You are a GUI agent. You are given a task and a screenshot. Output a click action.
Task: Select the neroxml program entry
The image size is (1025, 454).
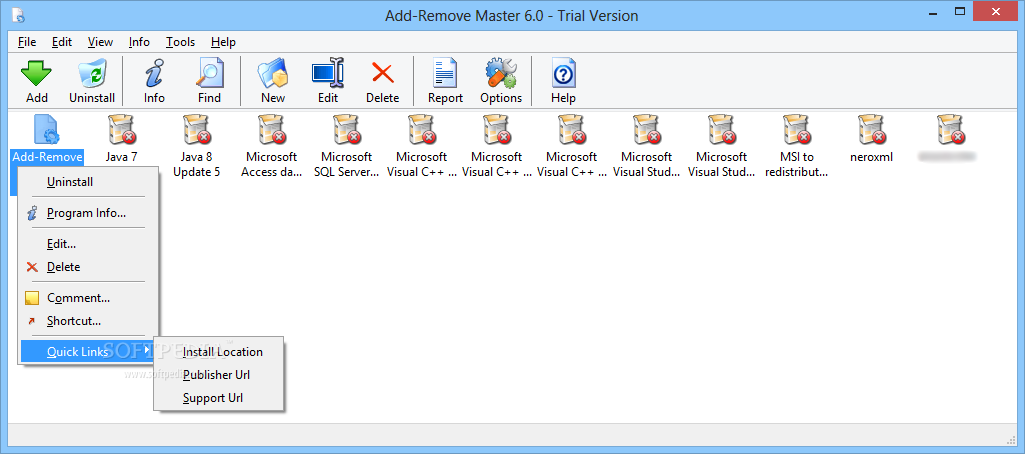[x=871, y=138]
